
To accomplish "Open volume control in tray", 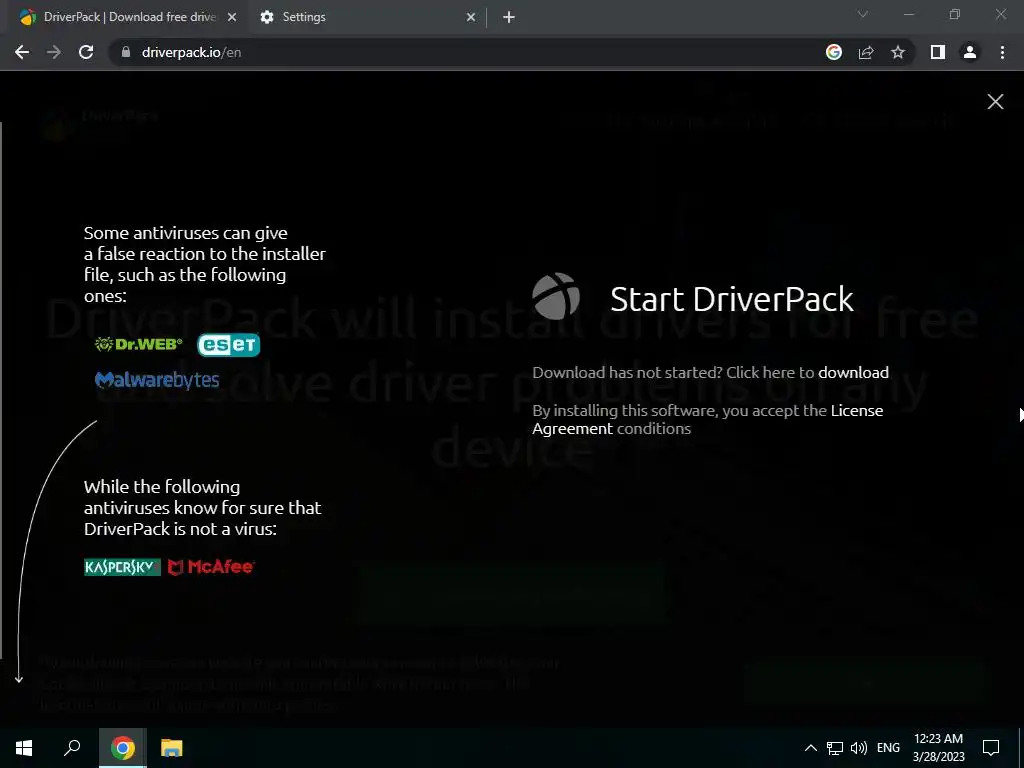I will (859, 748).
